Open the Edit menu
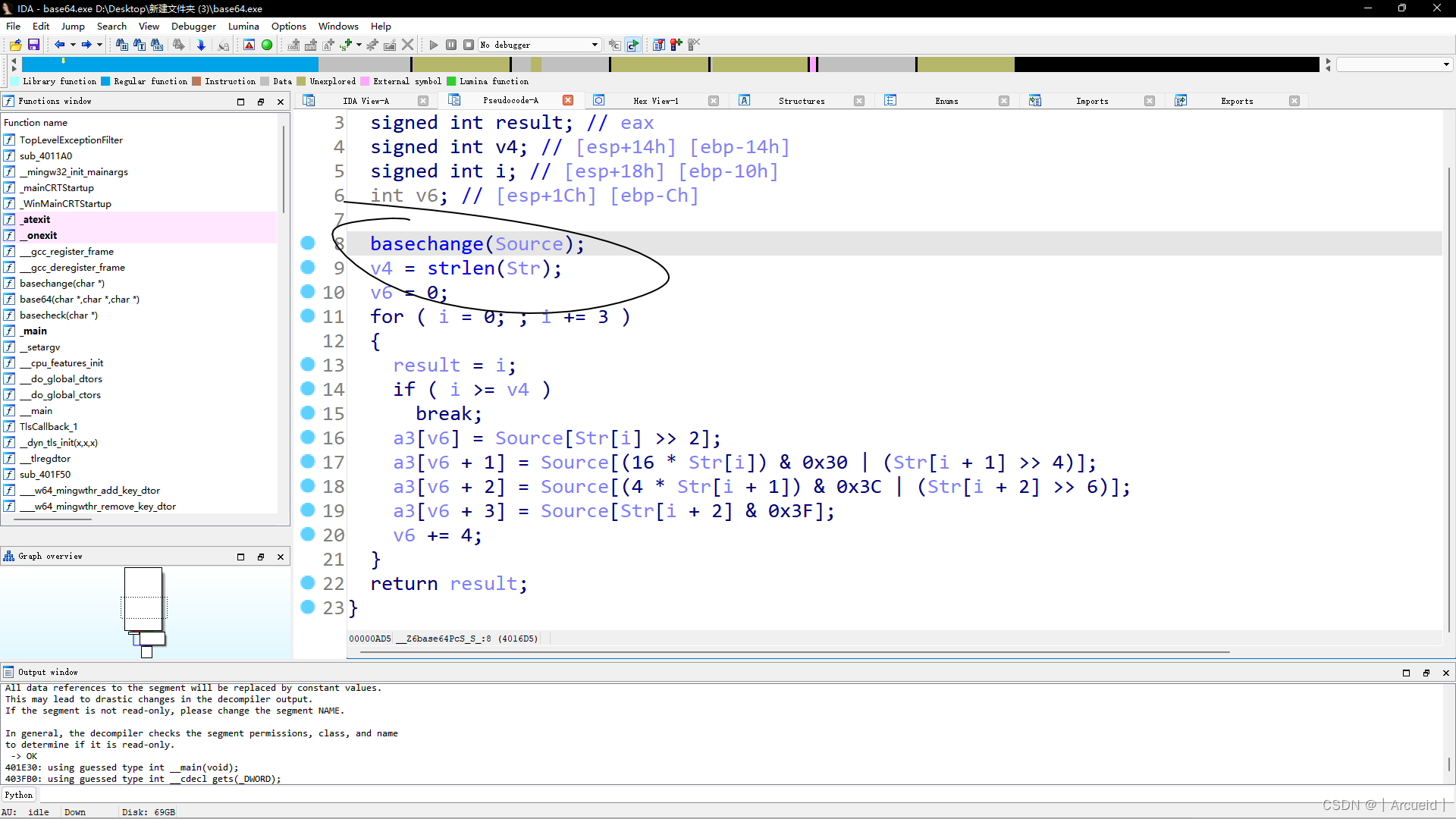Viewport: 1456px width, 819px height. (x=41, y=26)
